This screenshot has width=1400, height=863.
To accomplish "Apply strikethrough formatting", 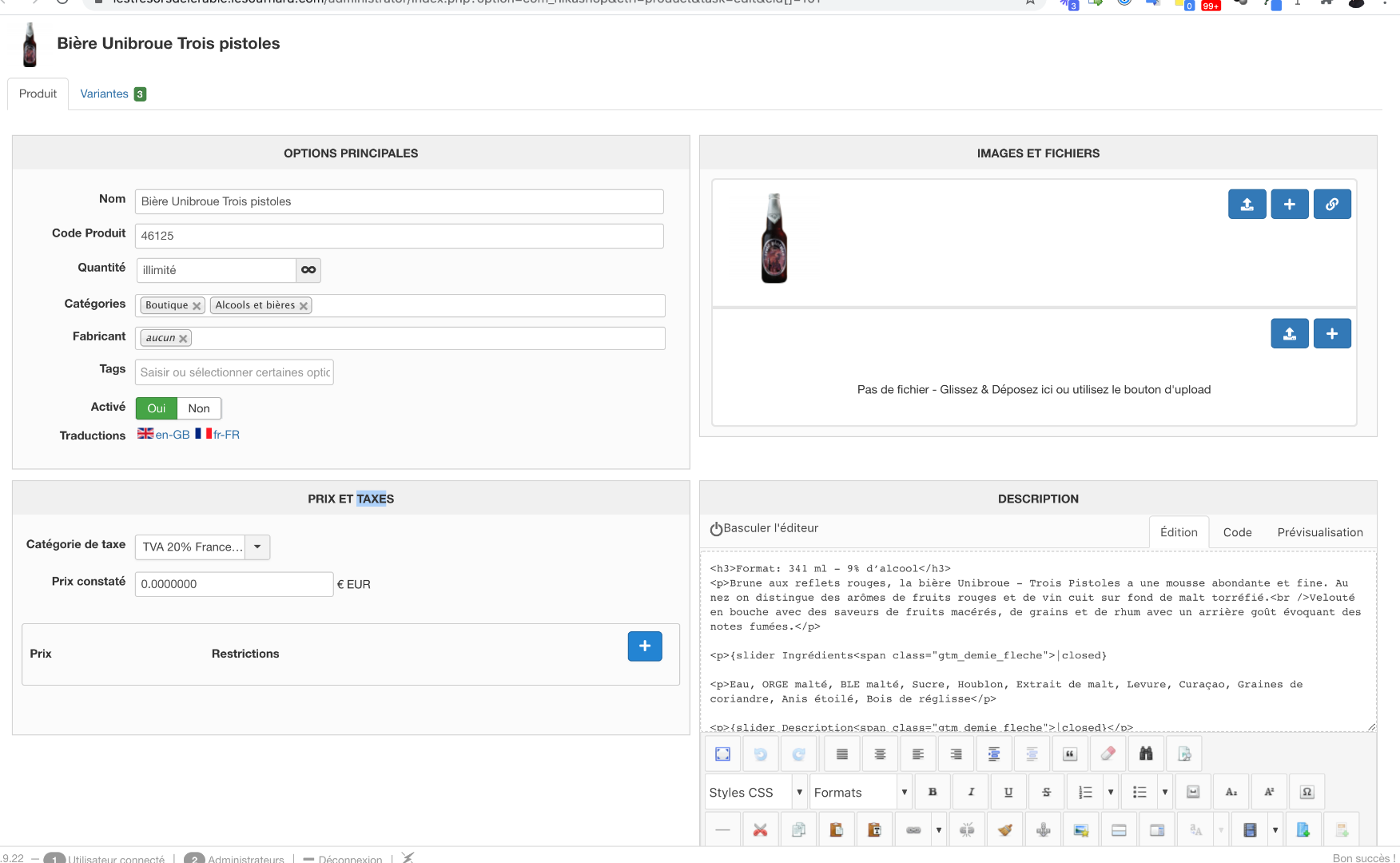I will (x=1046, y=792).
